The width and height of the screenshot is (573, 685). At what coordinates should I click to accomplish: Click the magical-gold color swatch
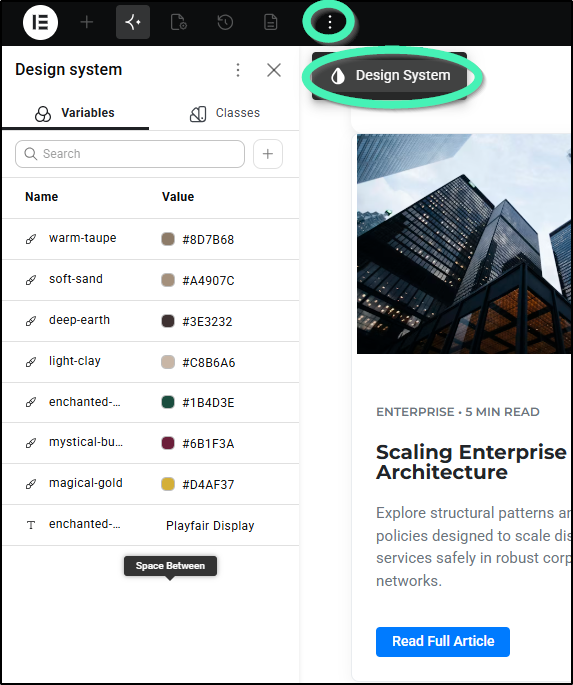[x=168, y=484]
